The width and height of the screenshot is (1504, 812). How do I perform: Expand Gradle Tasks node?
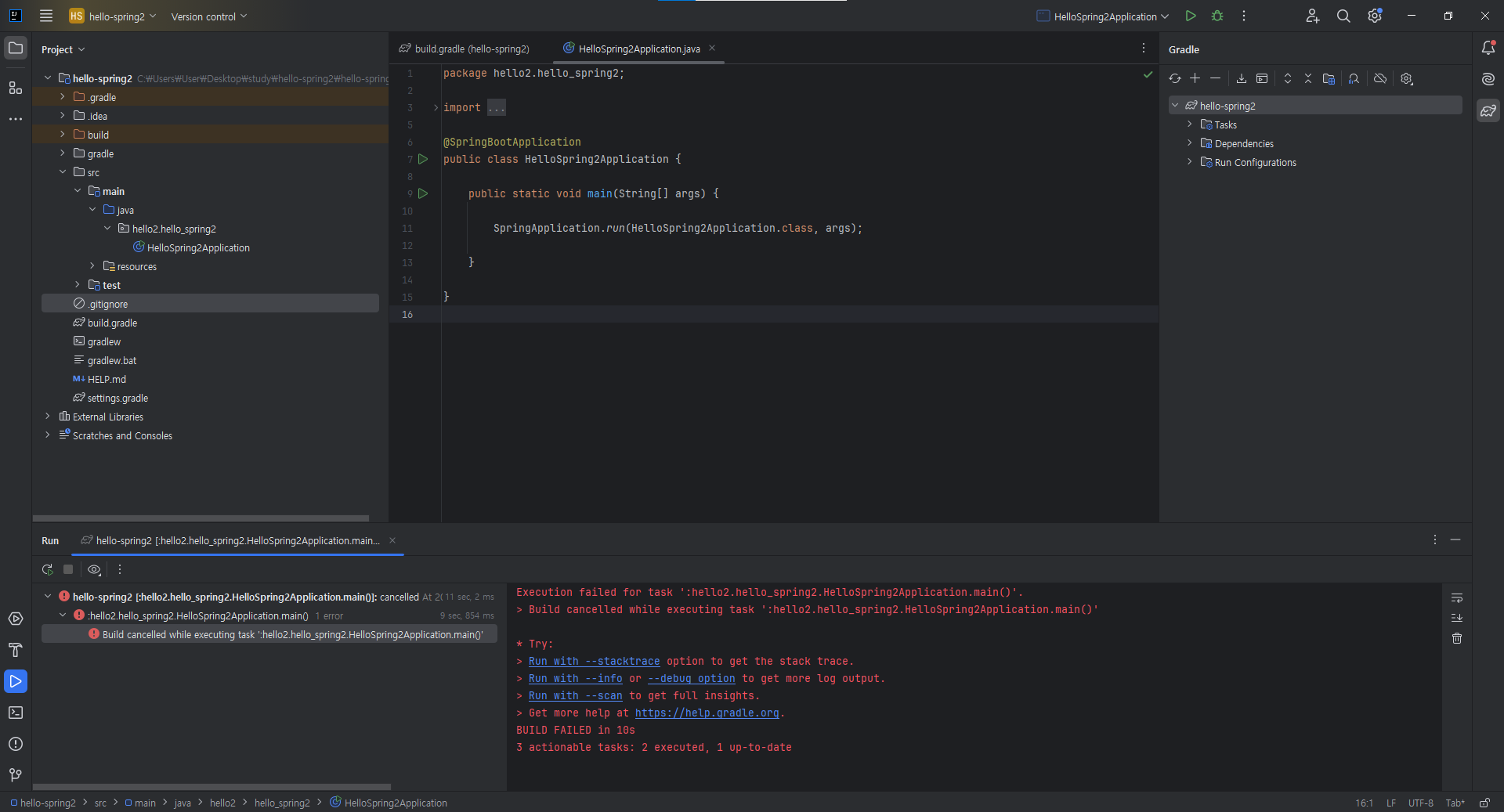point(1190,125)
